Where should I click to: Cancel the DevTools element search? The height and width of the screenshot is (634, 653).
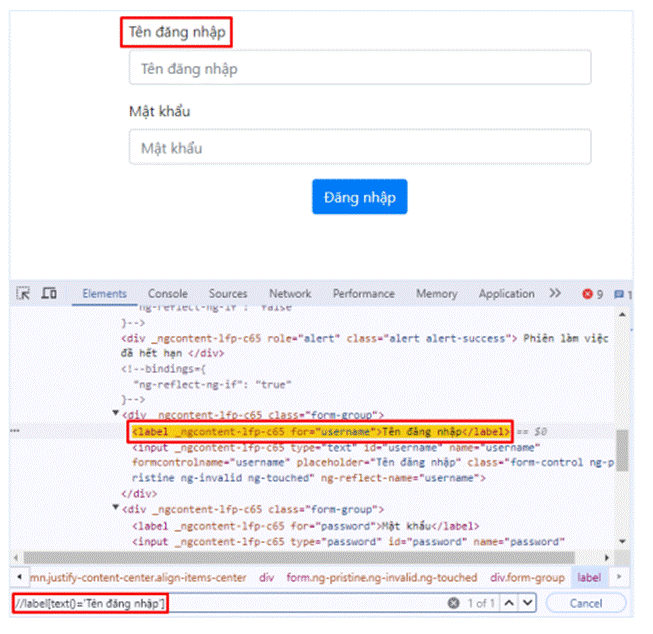coord(586,604)
